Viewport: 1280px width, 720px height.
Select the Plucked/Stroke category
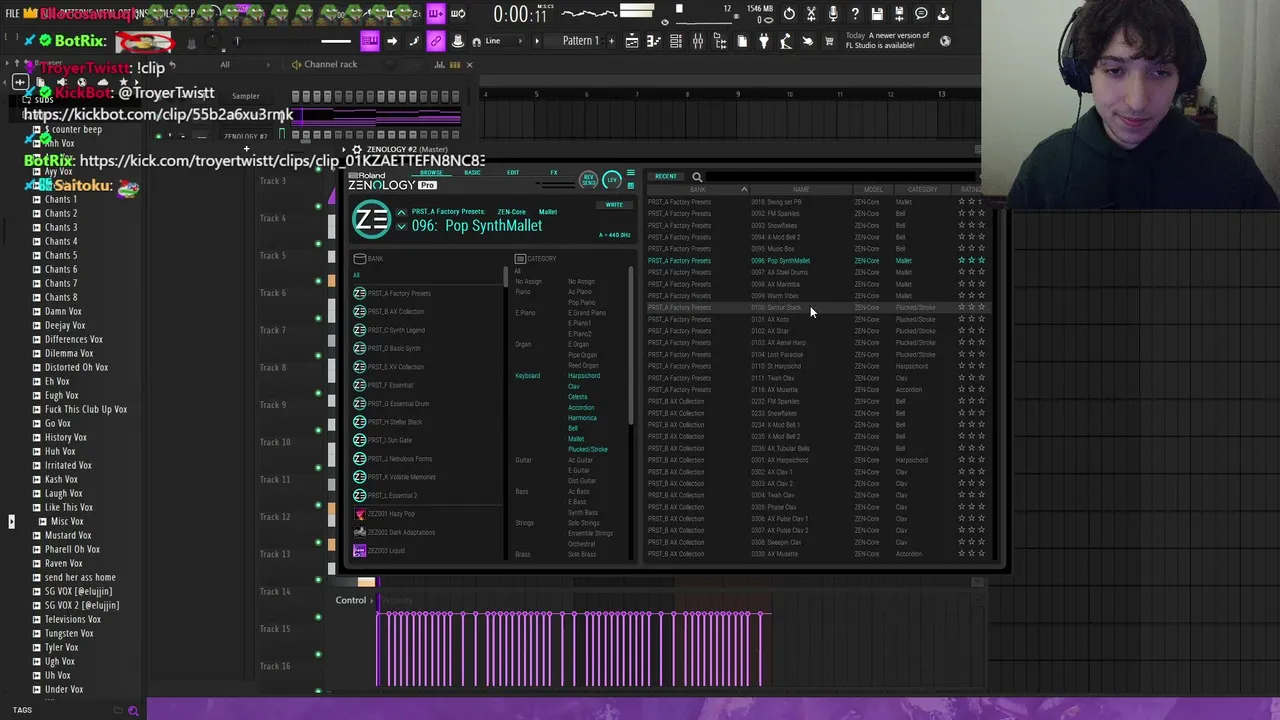tap(588, 449)
